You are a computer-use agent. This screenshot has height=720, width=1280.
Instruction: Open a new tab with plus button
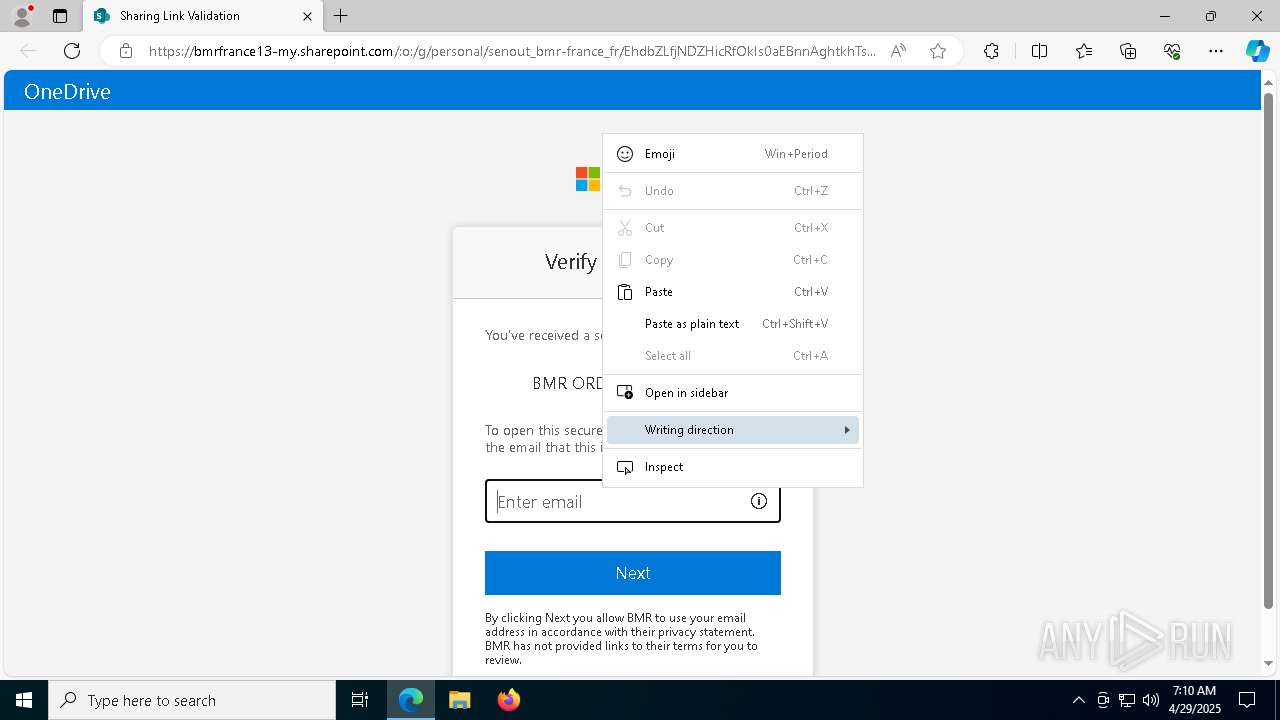coord(341,16)
